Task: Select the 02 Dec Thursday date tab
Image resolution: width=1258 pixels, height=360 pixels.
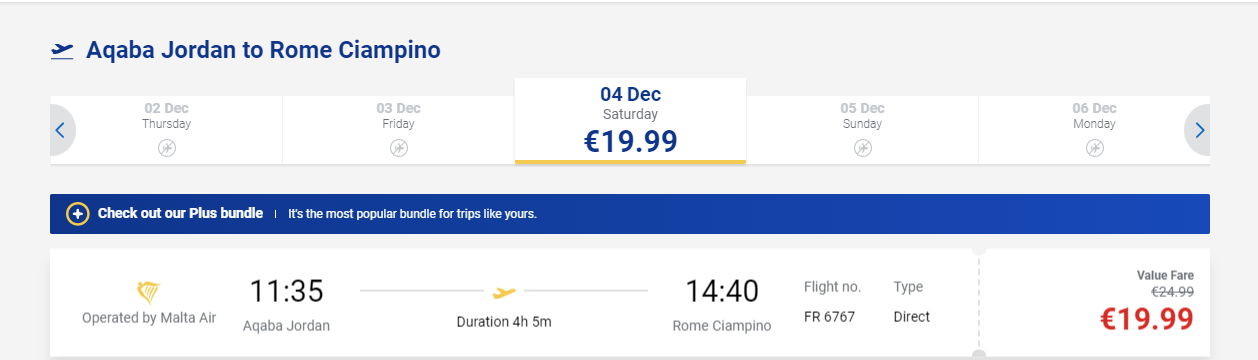Action: coord(167,130)
